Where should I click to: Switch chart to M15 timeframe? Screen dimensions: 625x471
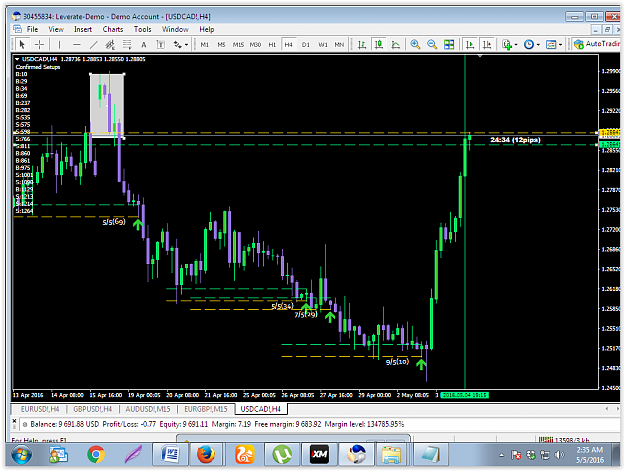point(238,45)
